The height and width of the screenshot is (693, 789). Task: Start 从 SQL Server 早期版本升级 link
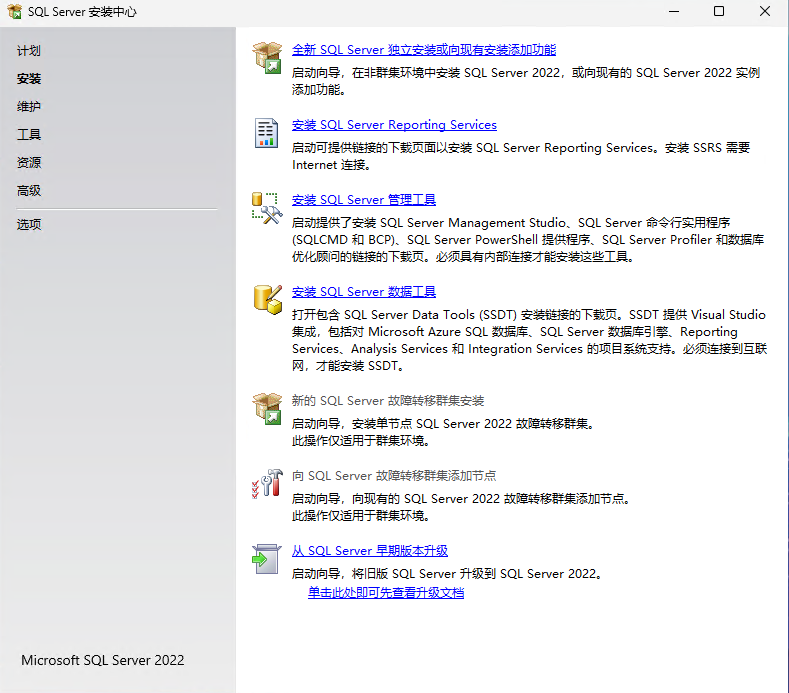tap(370, 551)
